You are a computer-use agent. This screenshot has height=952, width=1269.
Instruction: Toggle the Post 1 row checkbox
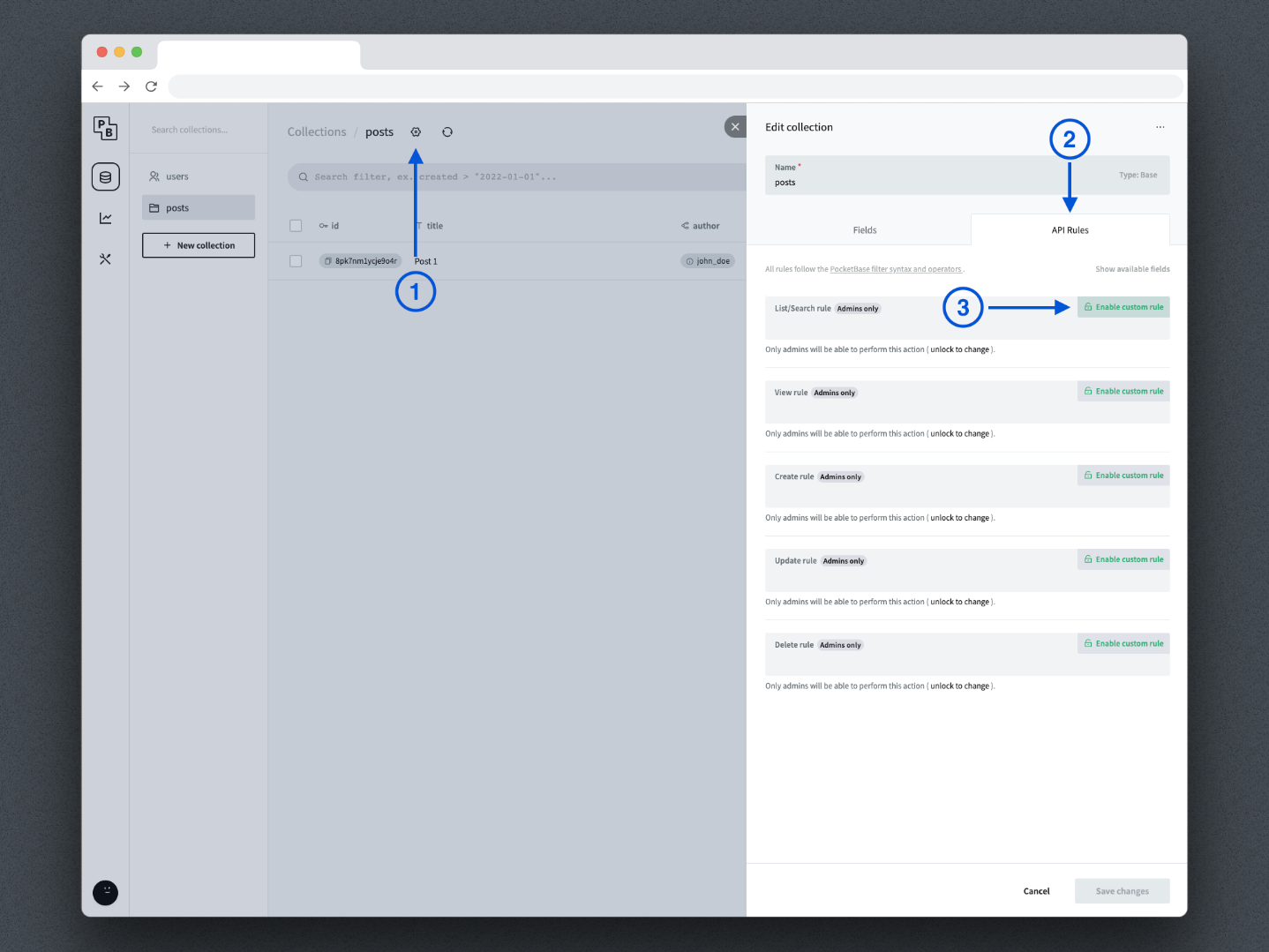[x=296, y=261]
